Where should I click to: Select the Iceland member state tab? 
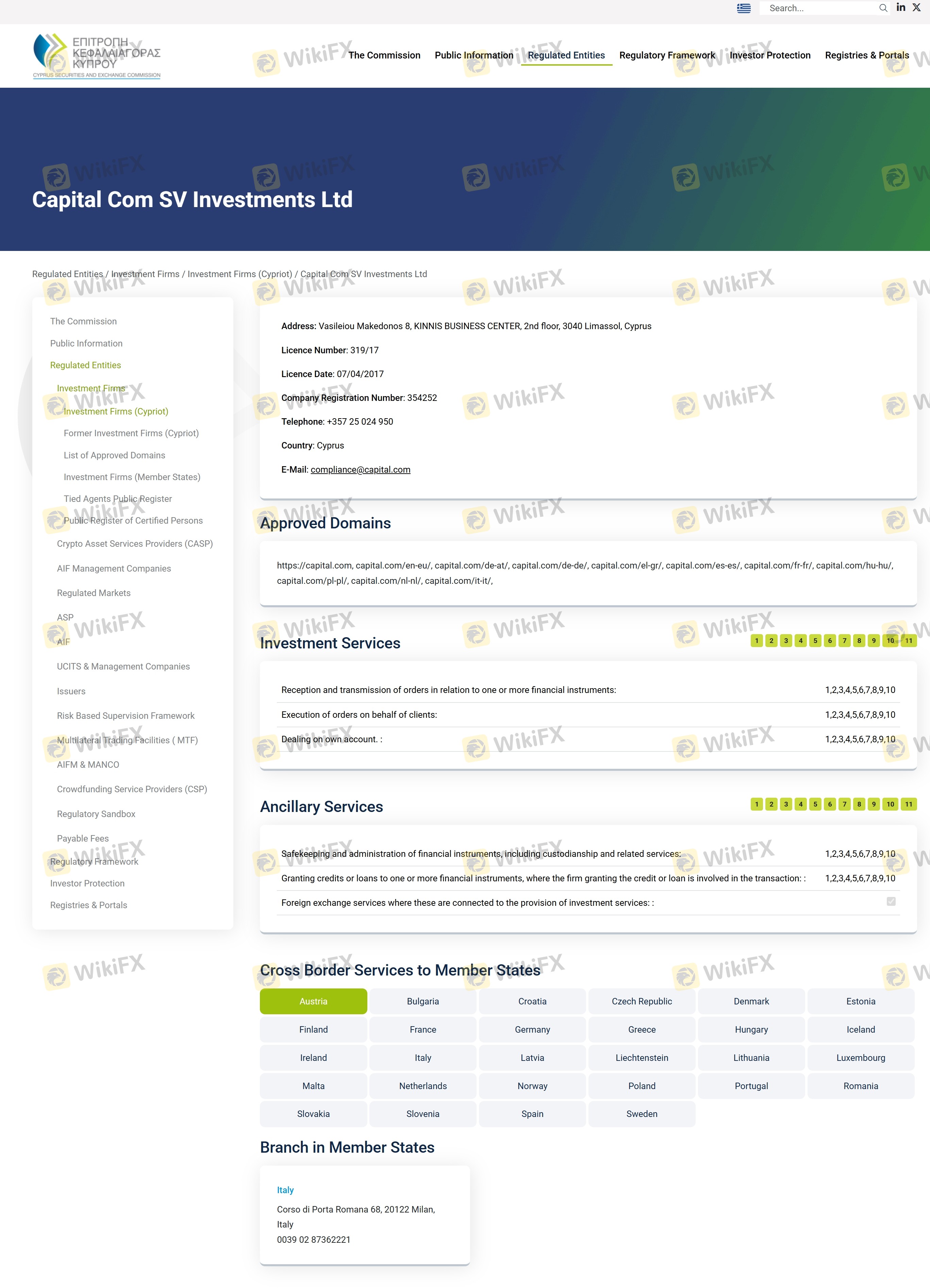[861, 1030]
